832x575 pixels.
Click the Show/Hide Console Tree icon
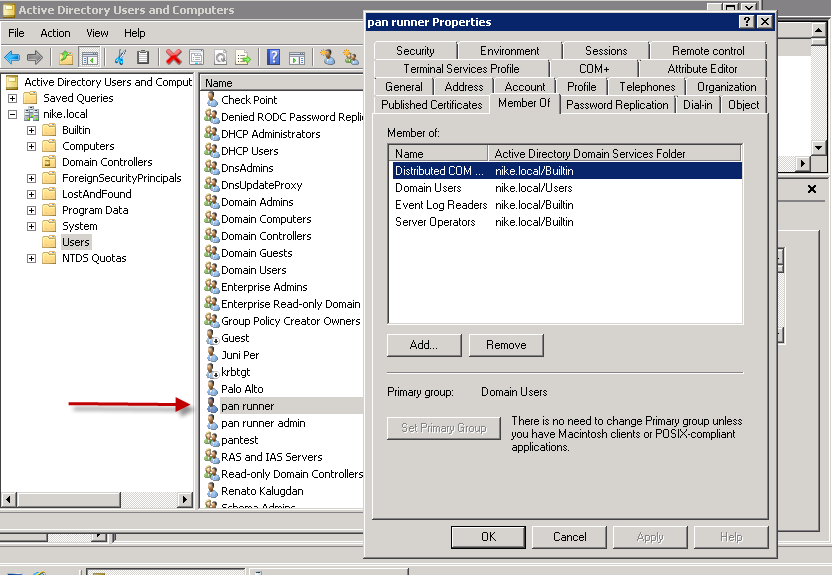click(x=90, y=58)
